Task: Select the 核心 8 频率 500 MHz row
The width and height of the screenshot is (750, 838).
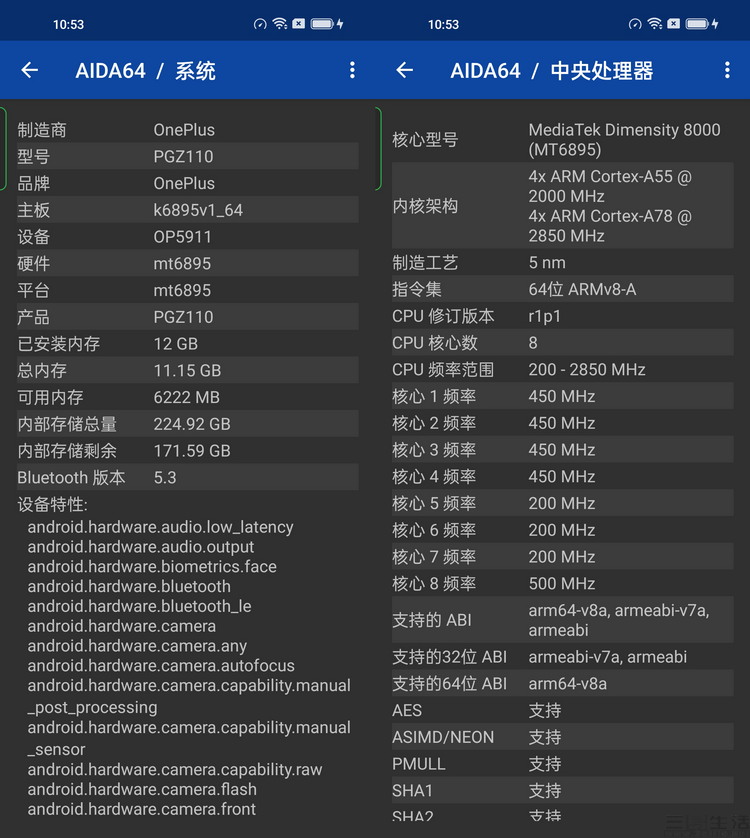Action: click(x=562, y=583)
